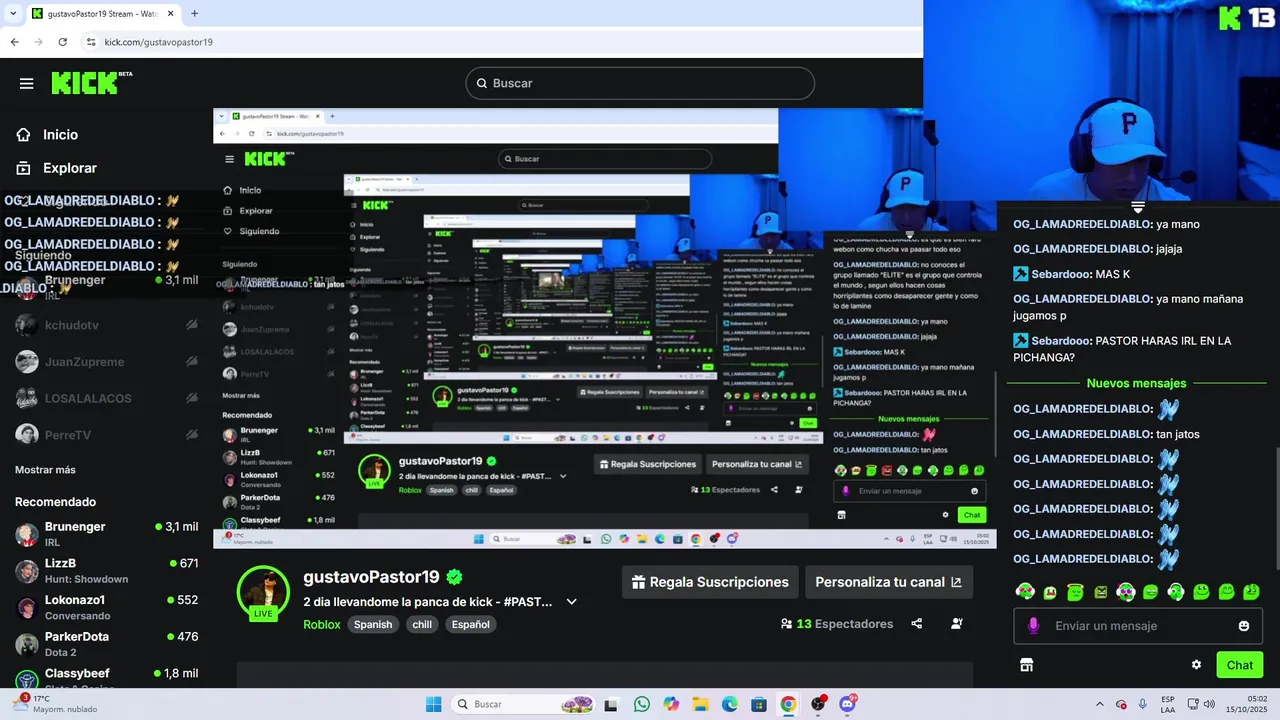The width and height of the screenshot is (1280, 720).
Task: Focus the Buscar search field on Kick
Action: click(x=640, y=83)
